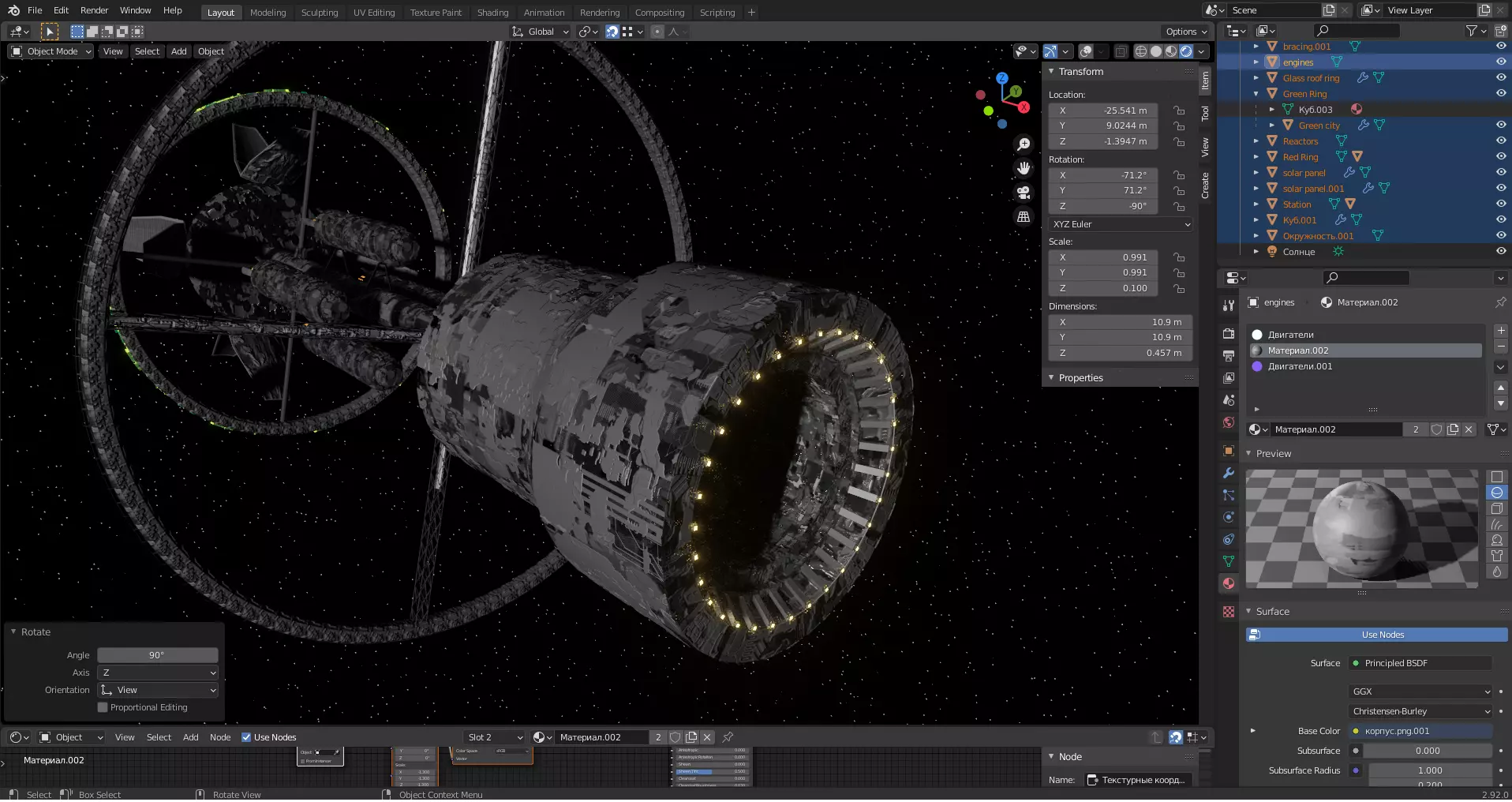Open Global transform orientation dropdown
This screenshot has height=802, width=1512.
pyautogui.click(x=540, y=32)
